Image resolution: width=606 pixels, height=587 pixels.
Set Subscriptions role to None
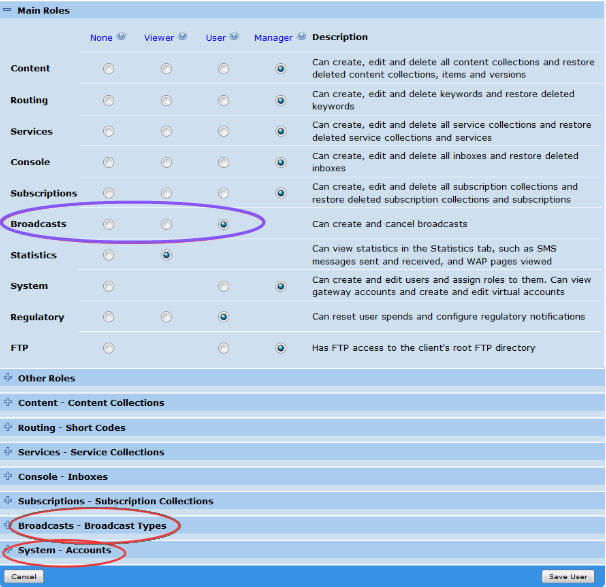click(109, 193)
